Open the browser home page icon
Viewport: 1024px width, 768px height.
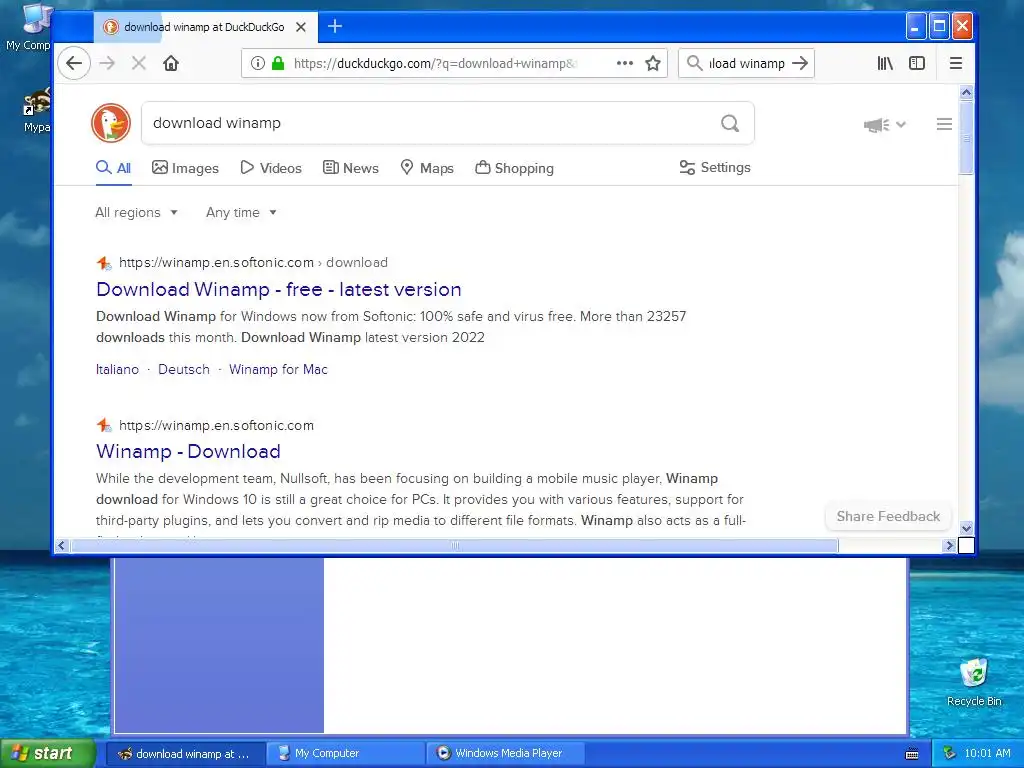coord(171,63)
